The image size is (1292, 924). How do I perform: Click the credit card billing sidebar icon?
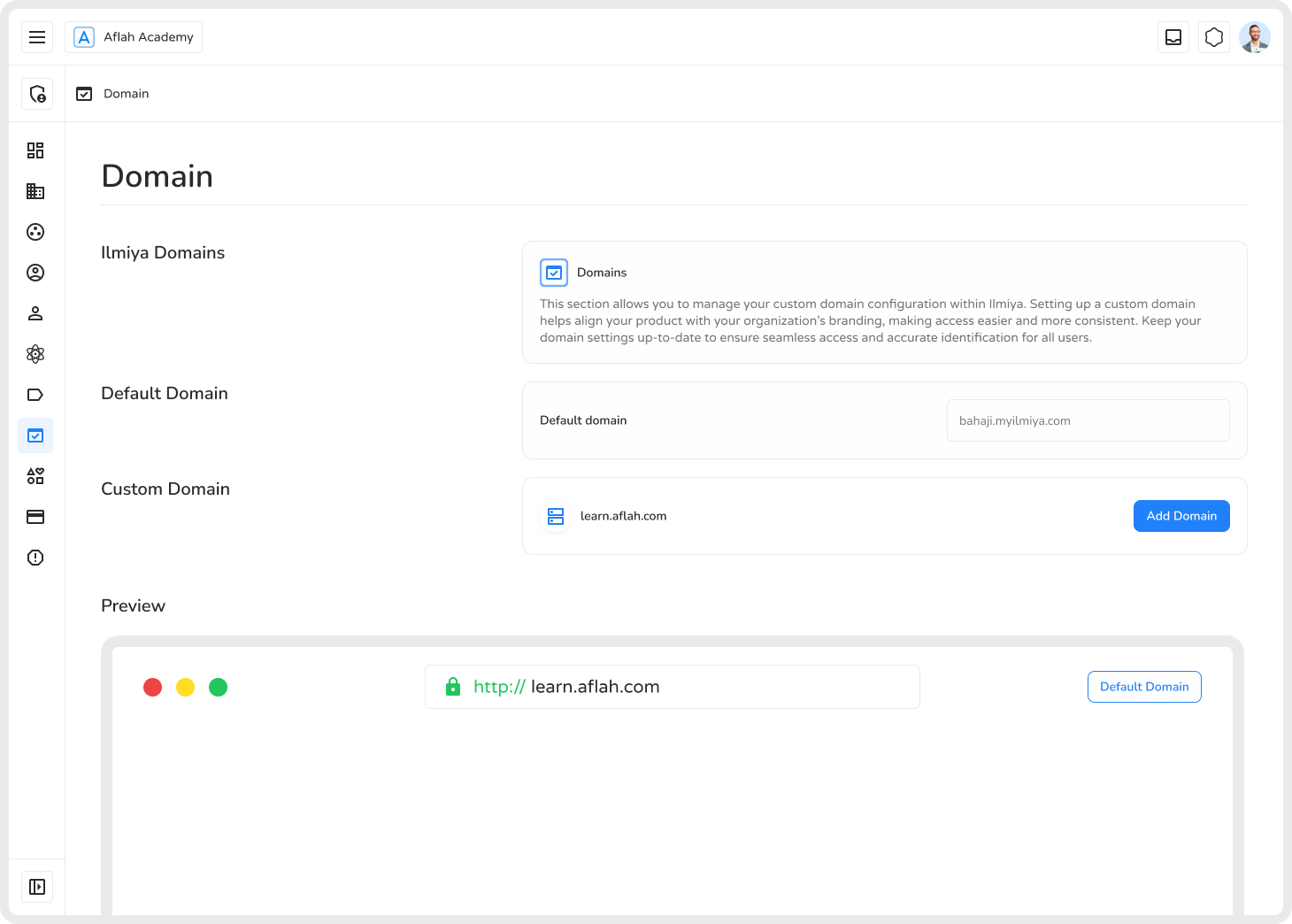[35, 517]
